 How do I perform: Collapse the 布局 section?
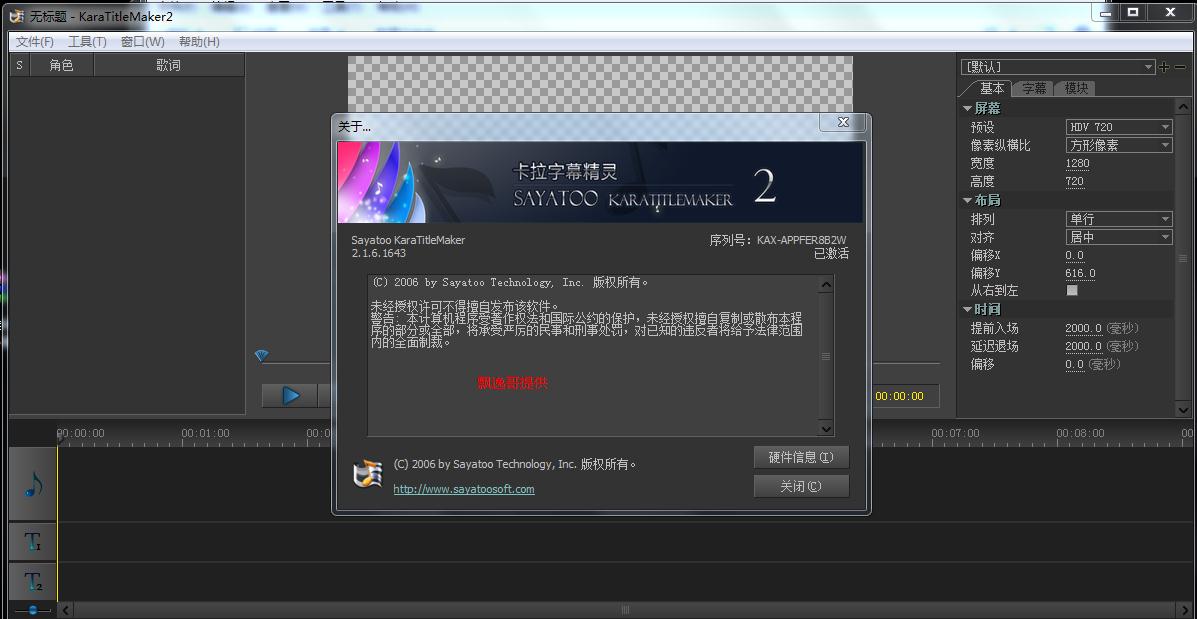[x=967, y=200]
